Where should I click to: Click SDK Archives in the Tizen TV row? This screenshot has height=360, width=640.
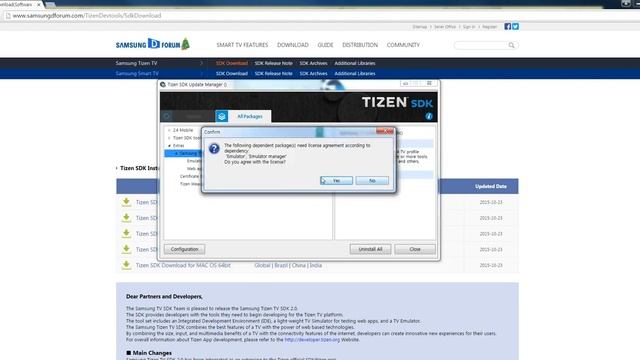click(313, 63)
